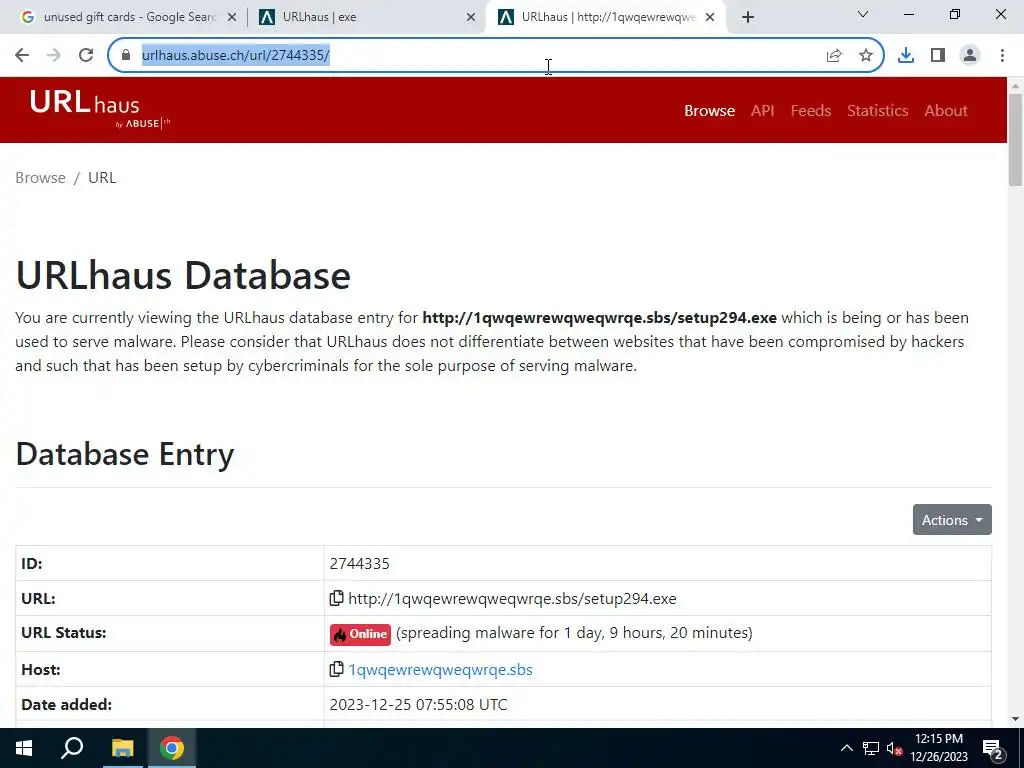Click the red Online status badge
The height and width of the screenshot is (768, 1024).
tap(360, 634)
